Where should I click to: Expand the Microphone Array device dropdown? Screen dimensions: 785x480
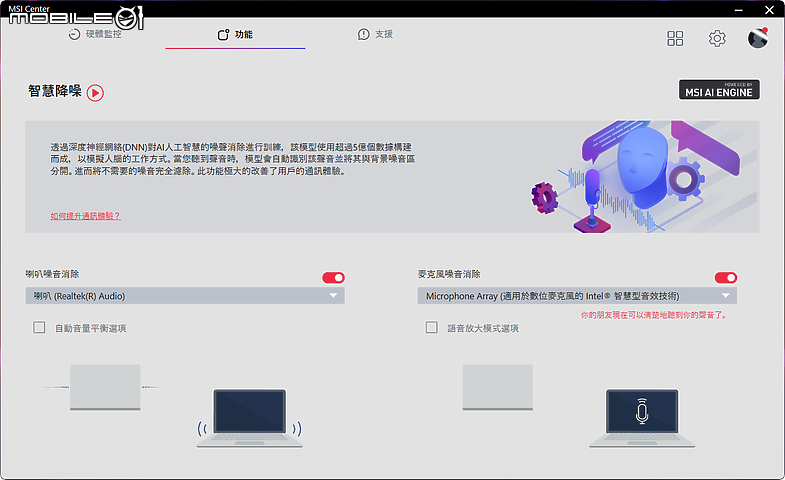pos(577,296)
